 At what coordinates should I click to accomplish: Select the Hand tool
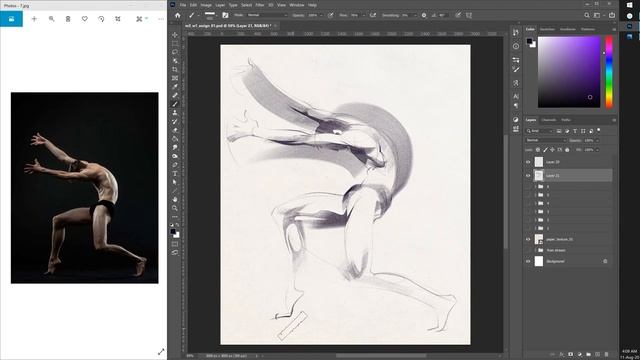point(175,200)
